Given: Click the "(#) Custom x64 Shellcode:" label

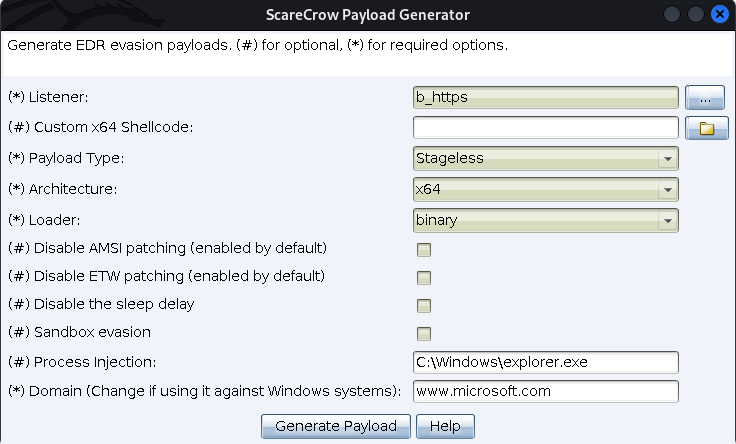Looking at the screenshot, I should [x=100, y=127].
